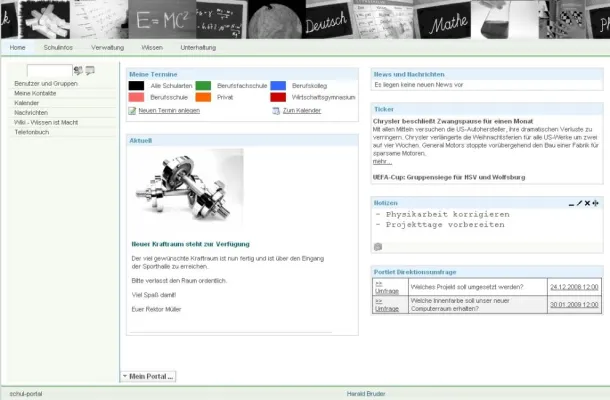Click Welches Projekt soll umgesetzt werden?
The width and height of the screenshot is (610, 400).
[467, 287]
